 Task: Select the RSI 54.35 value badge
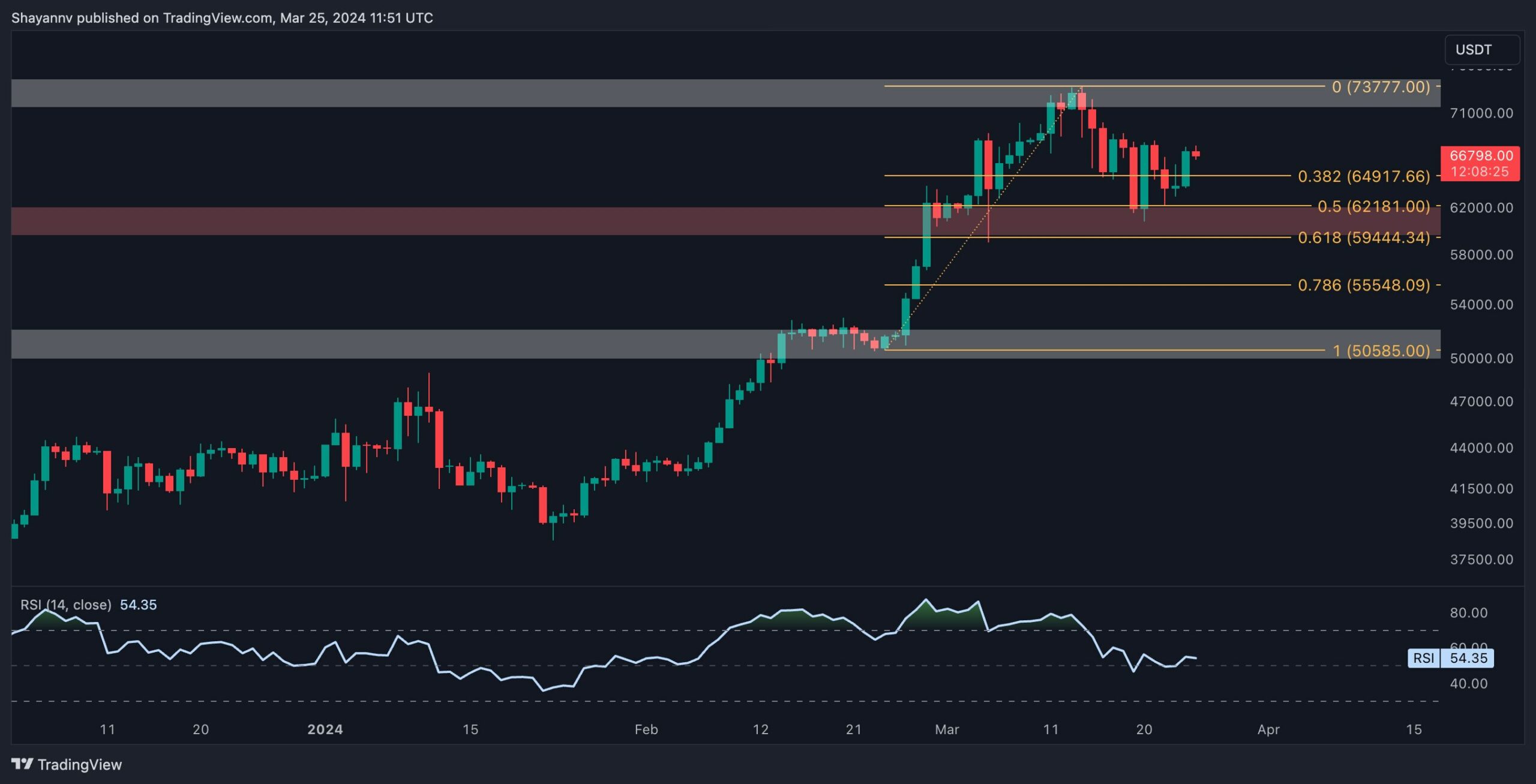tap(1468, 658)
